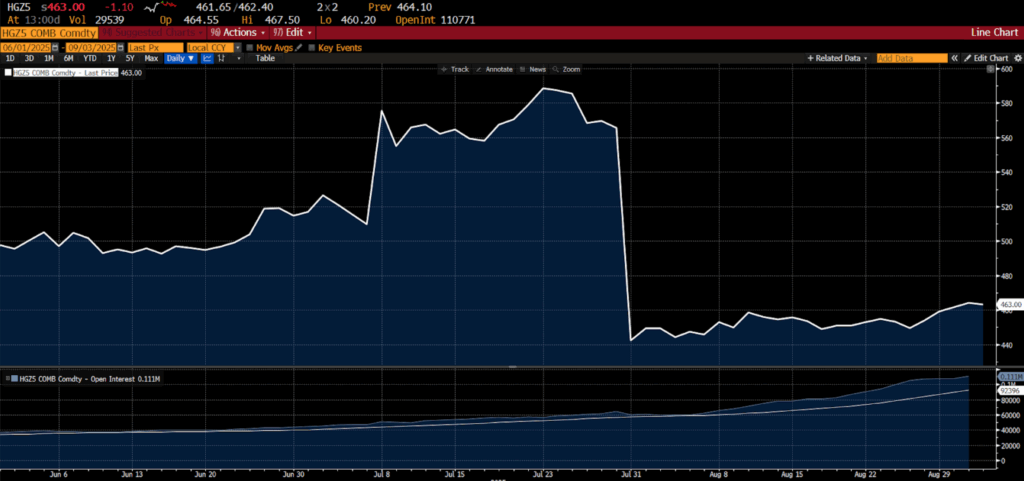Click the Mov Avgs pencil edit icon
This screenshot has width=1024, height=481.
[x=297, y=47]
